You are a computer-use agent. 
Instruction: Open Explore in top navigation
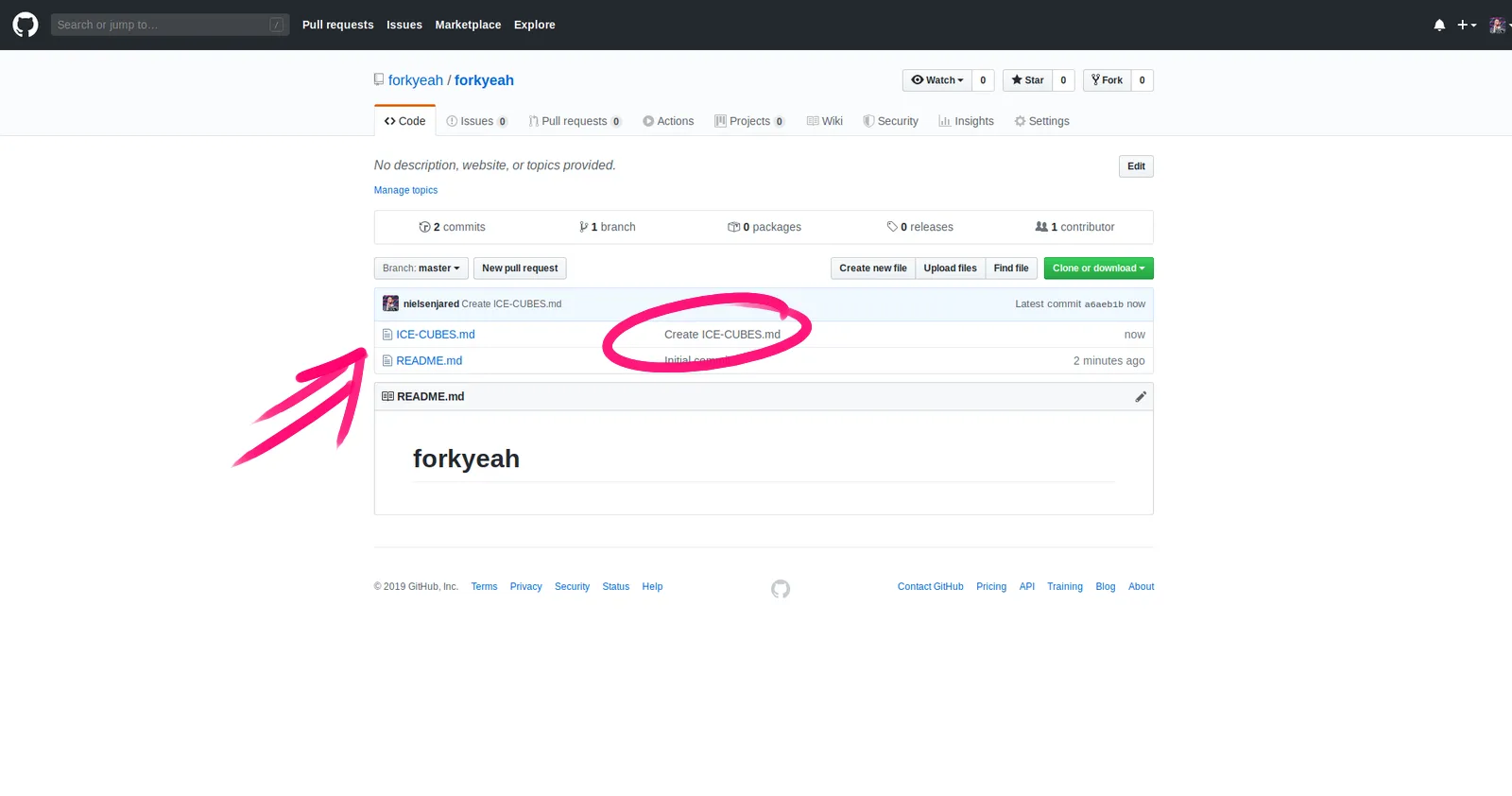534,26
